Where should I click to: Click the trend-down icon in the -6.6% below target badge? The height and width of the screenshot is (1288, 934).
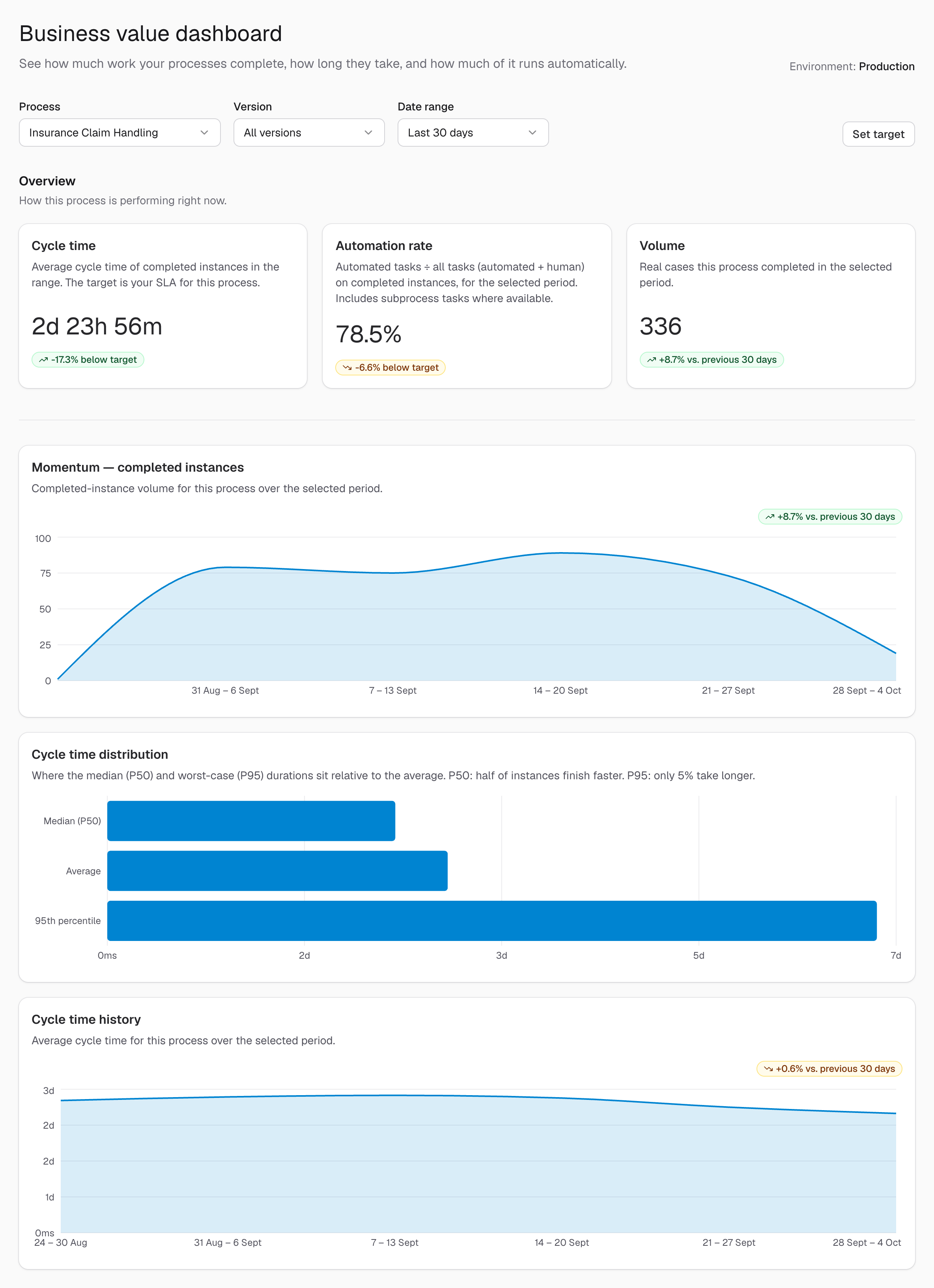click(347, 368)
